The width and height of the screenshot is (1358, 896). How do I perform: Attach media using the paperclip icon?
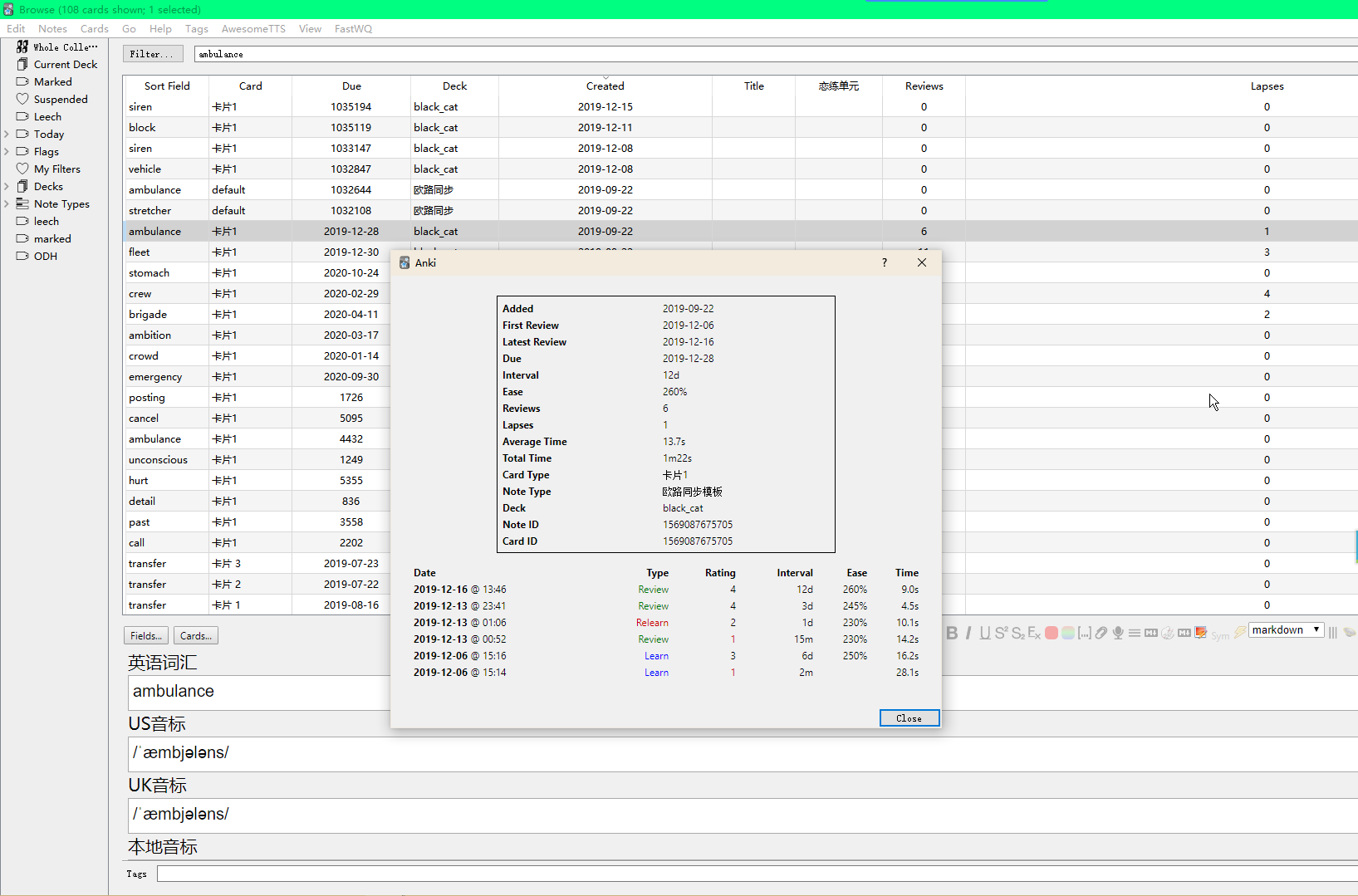pyautogui.click(x=1101, y=633)
